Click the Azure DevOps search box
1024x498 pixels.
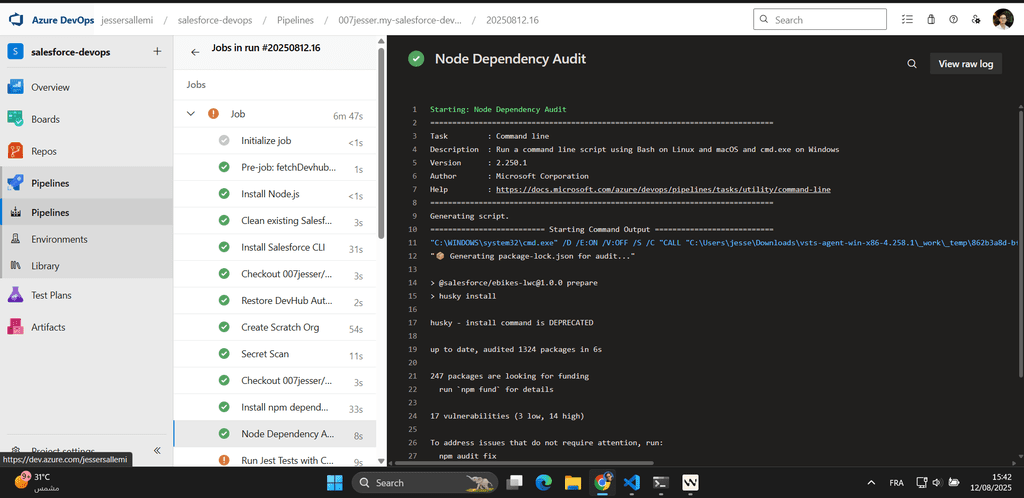[820, 20]
